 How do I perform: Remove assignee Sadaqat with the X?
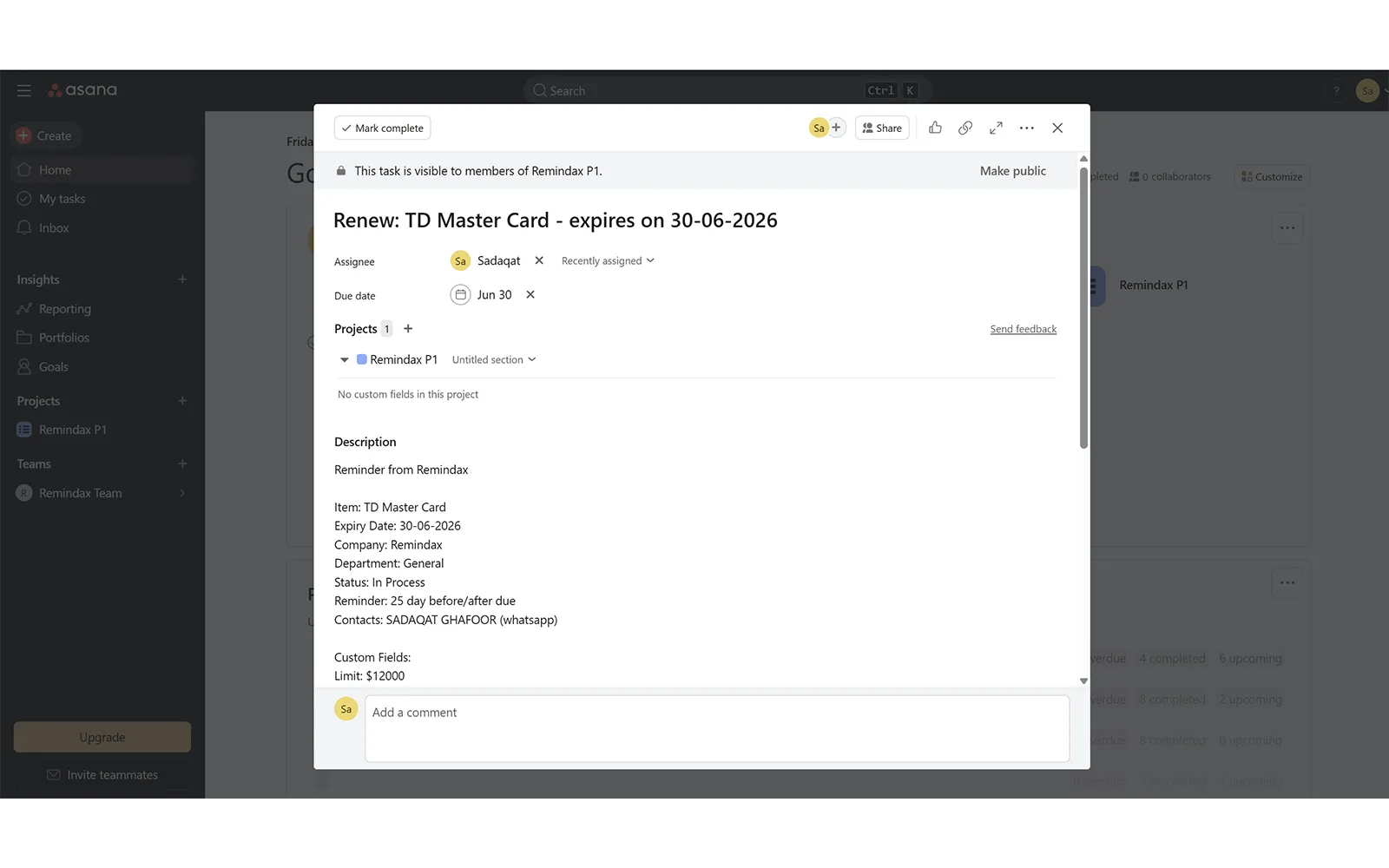tap(539, 260)
